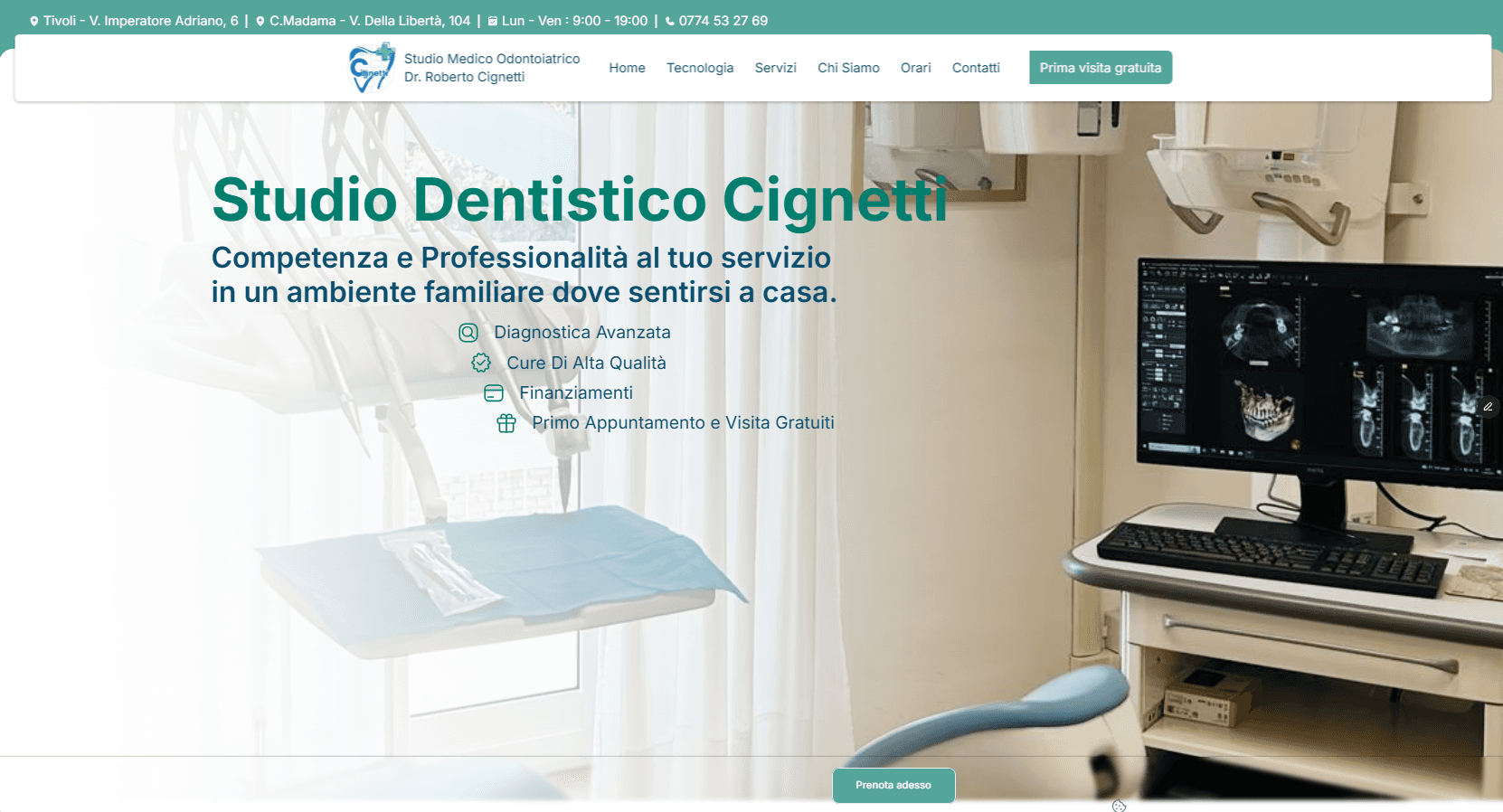Click the Diagnostica Avanzata text
The height and width of the screenshot is (812, 1503).
(x=582, y=333)
